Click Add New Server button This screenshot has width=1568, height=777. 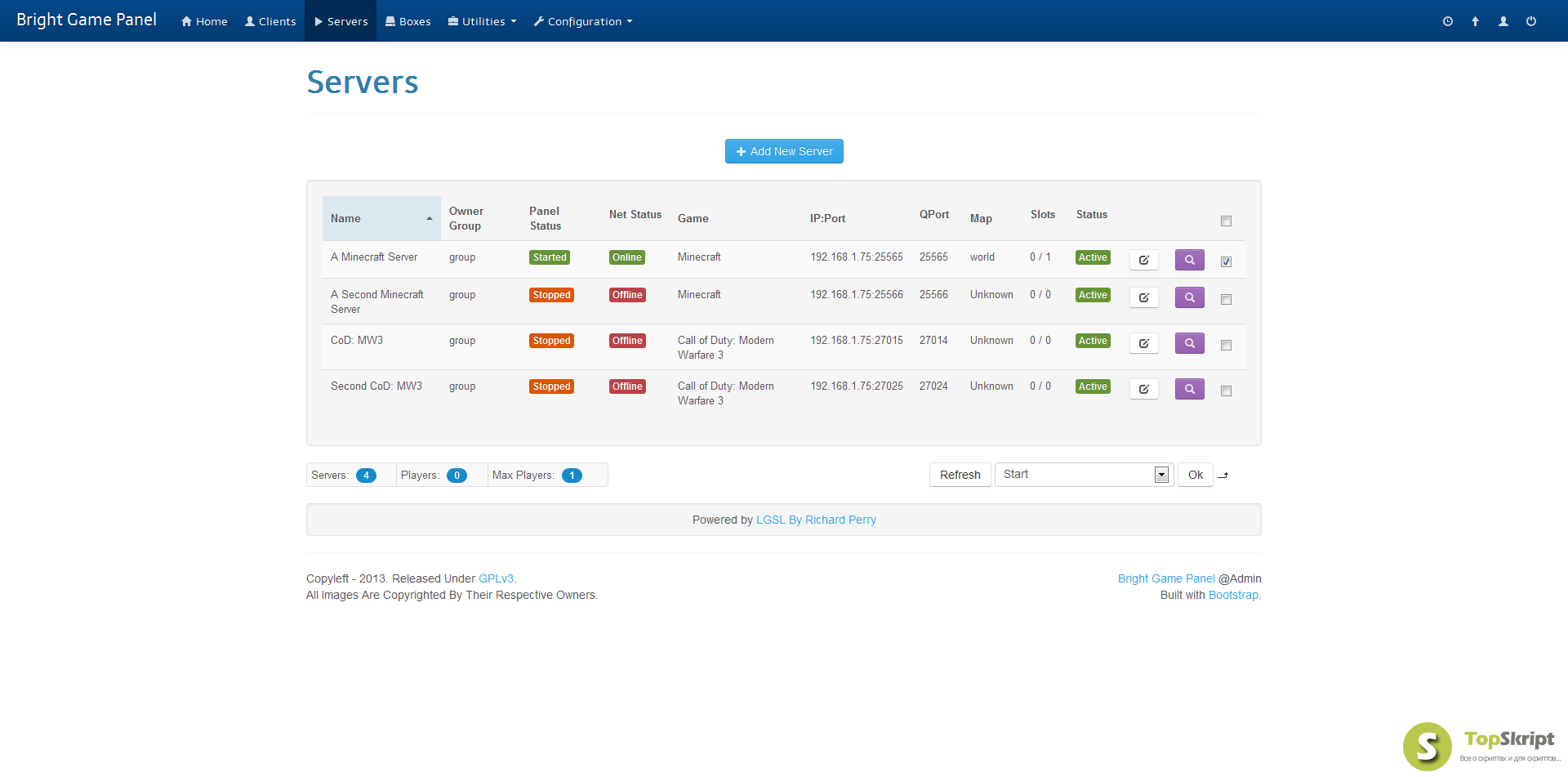point(784,151)
